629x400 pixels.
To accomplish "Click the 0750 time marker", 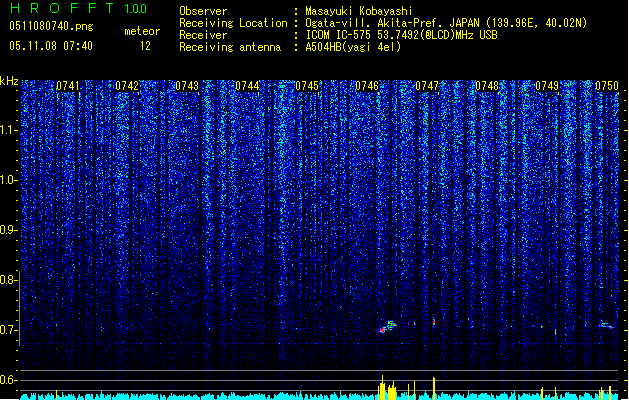I will pos(607,86).
